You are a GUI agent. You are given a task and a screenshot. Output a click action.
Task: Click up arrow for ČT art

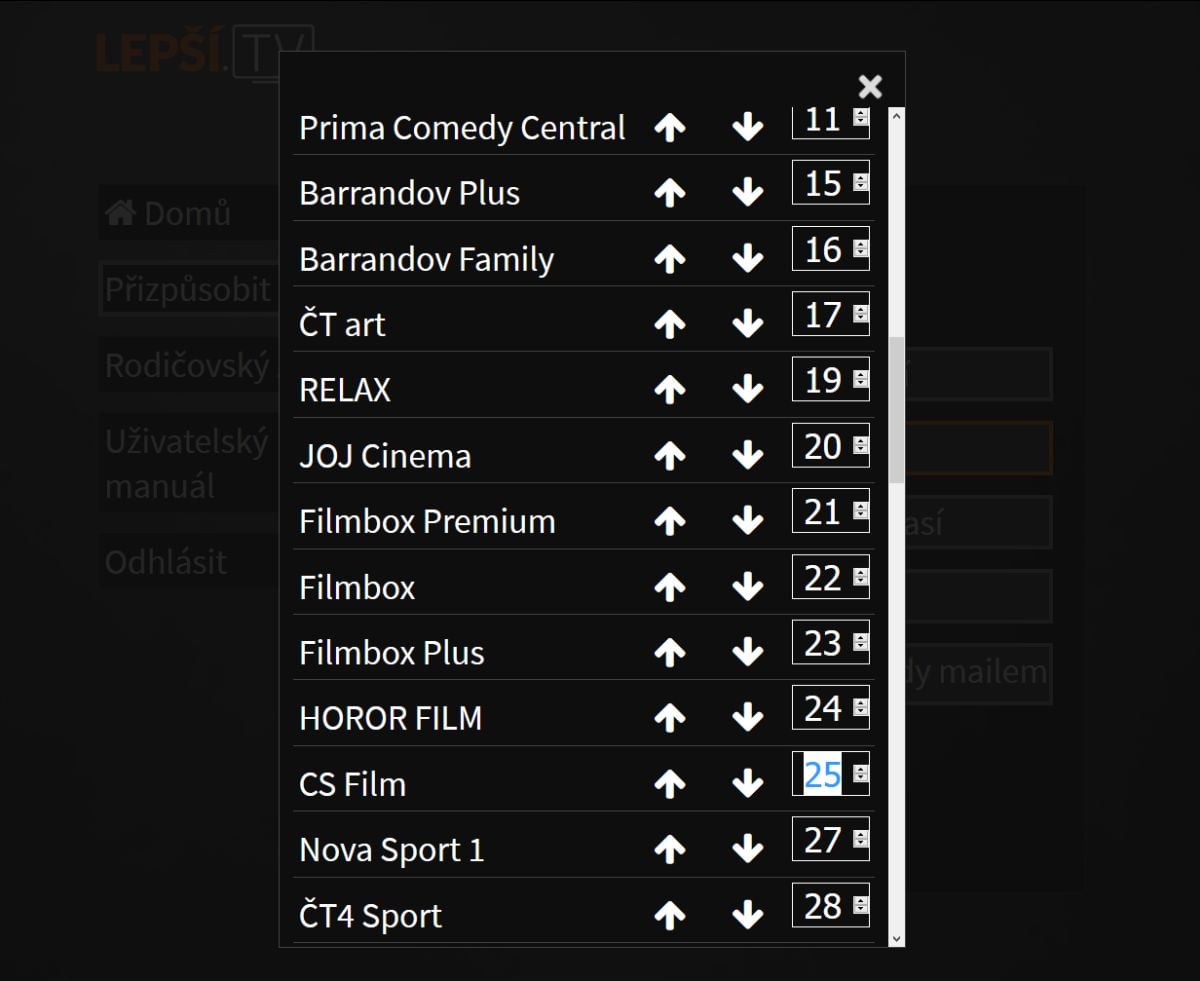click(669, 324)
